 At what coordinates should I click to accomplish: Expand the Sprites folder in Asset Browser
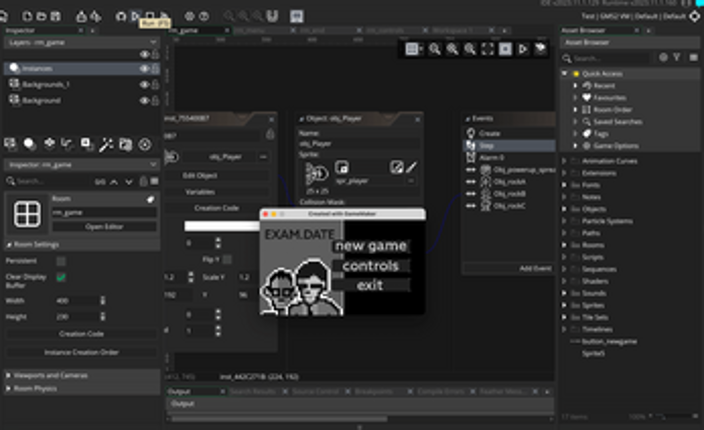pos(565,305)
